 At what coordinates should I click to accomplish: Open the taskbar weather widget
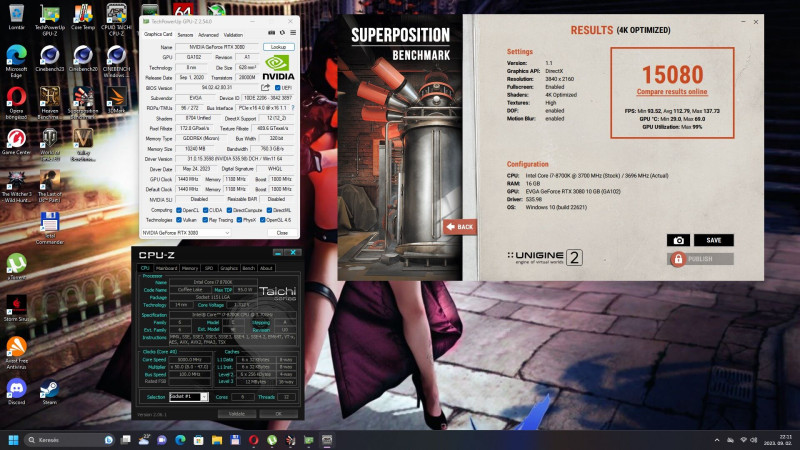pos(144,440)
